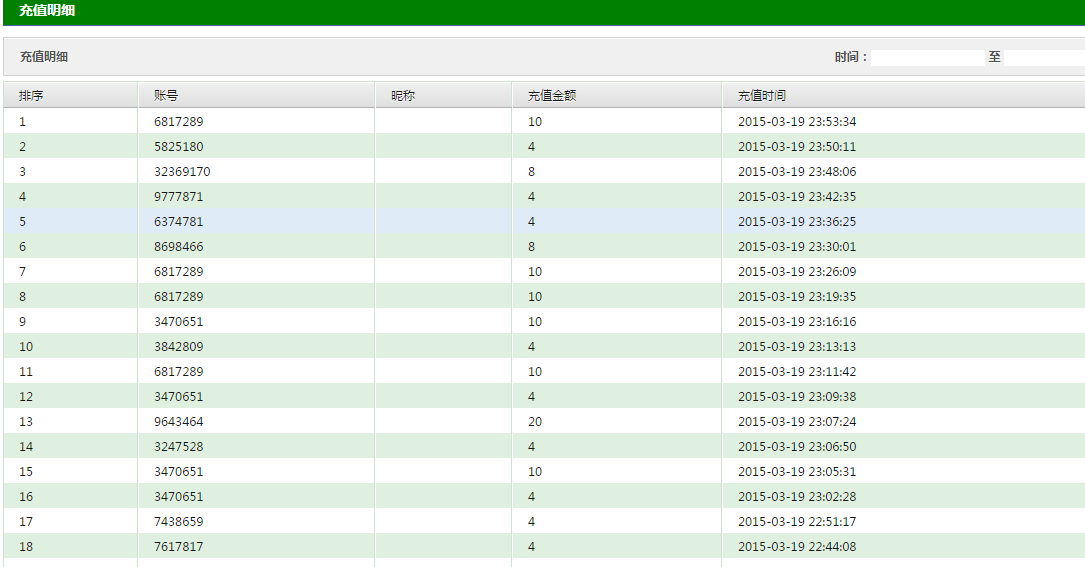Select the 时间： label

pyautogui.click(x=850, y=57)
